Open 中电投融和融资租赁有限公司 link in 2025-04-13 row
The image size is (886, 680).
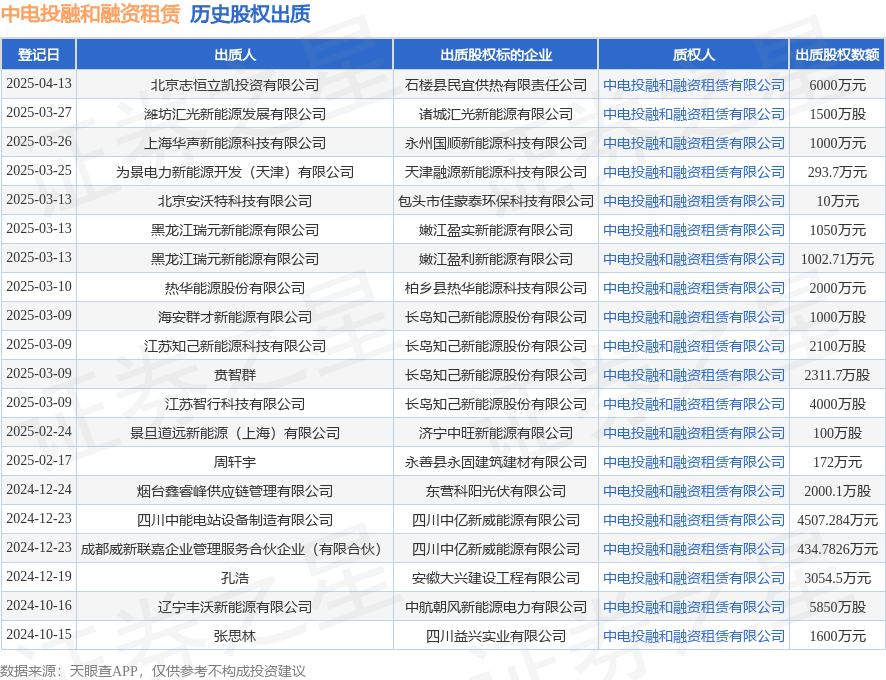coord(694,85)
